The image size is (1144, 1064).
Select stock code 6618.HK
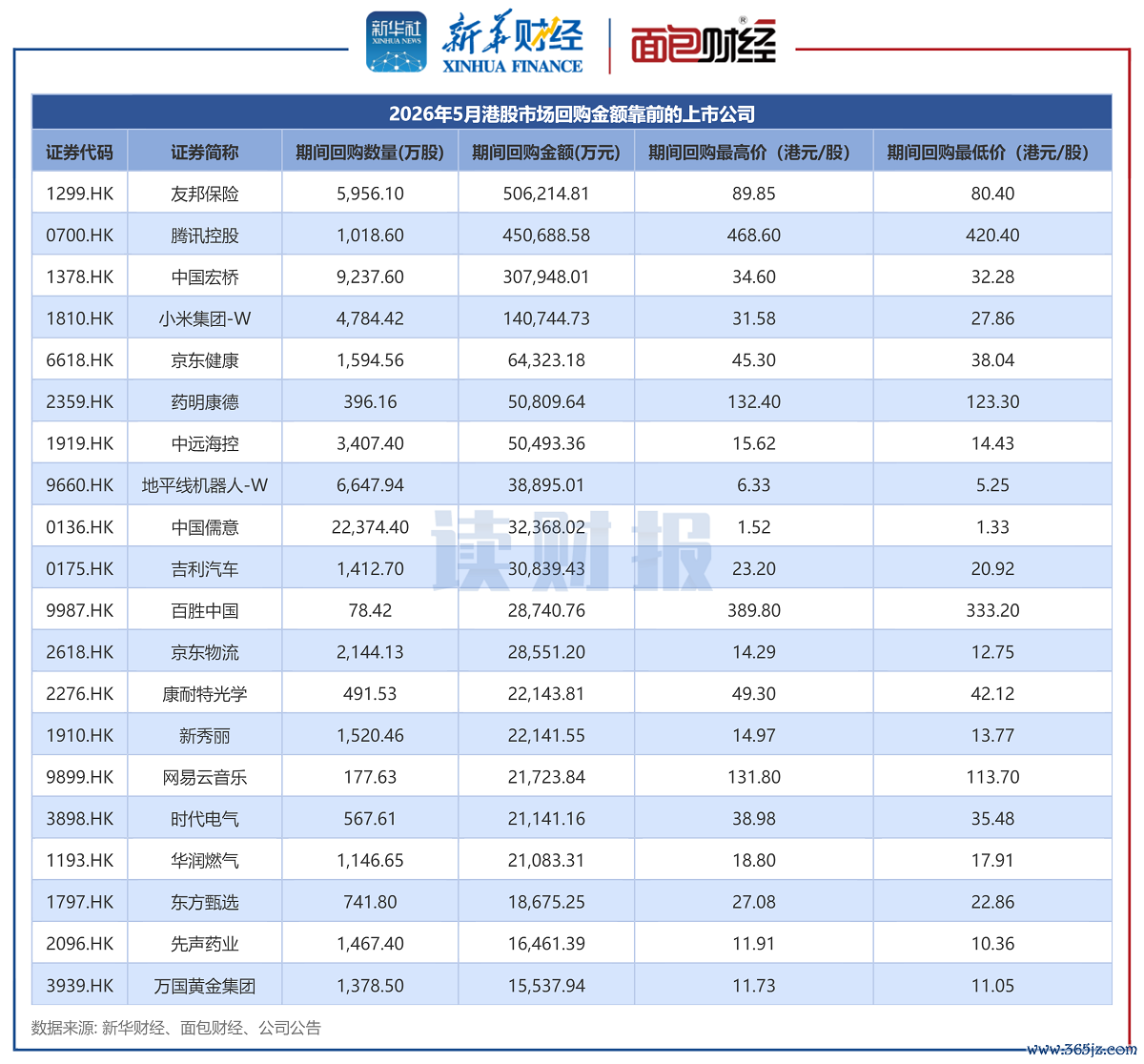(79, 360)
